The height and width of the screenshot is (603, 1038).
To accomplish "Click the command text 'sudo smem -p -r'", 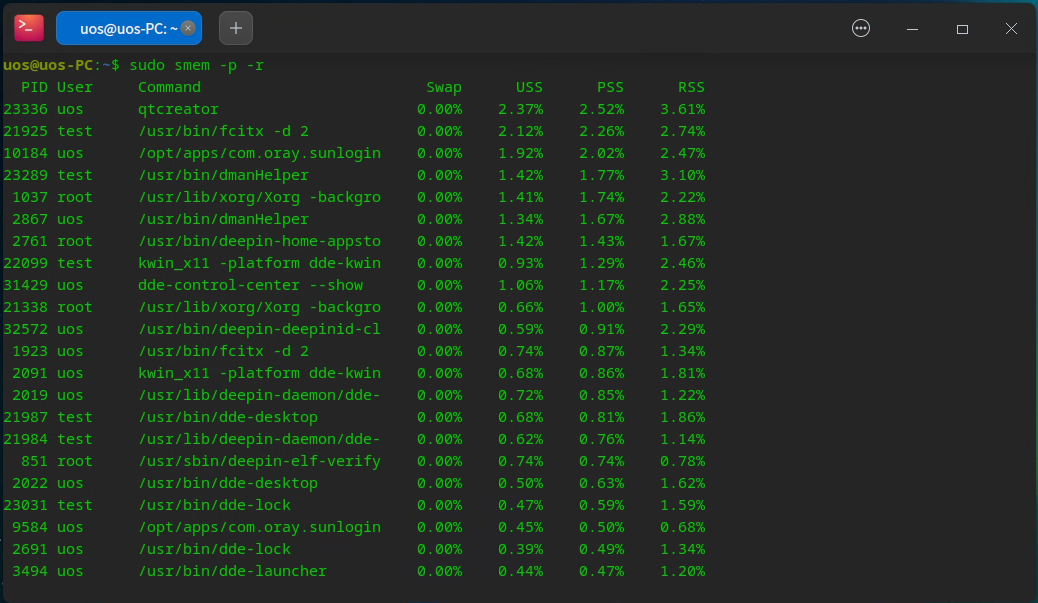I will pyautogui.click(x=197, y=65).
